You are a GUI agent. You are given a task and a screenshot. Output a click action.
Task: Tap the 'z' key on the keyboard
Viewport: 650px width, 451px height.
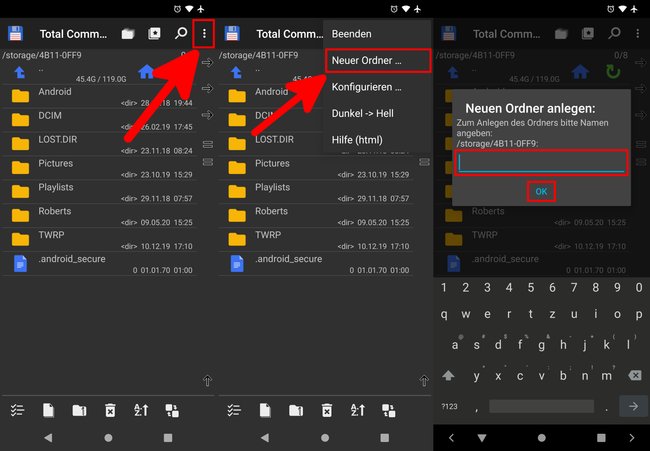tap(552, 315)
